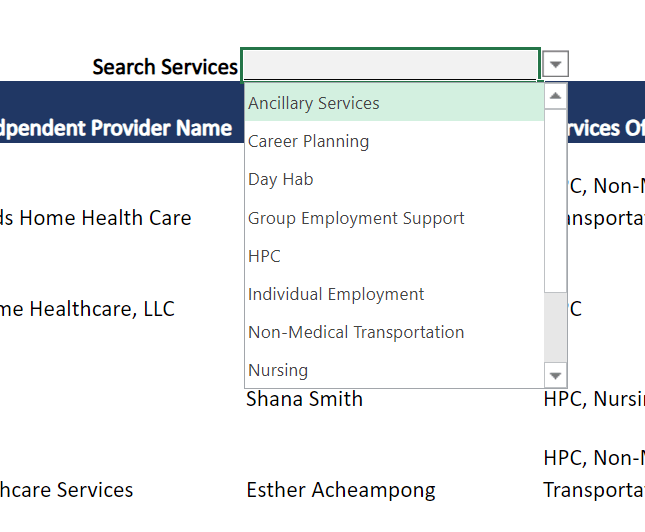Image resolution: width=645 pixels, height=532 pixels.
Task: Click scrollbar track below the thumb
Action: (556, 330)
